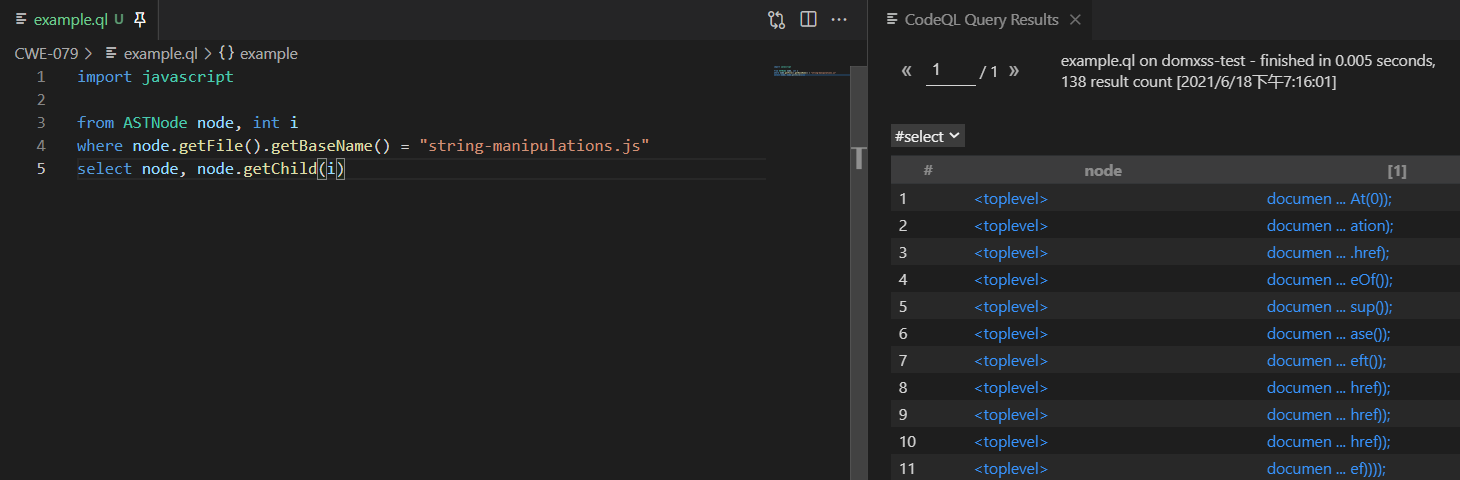1460x480 pixels.
Task: Click 'getChild' in the select line
Action: coord(280,169)
